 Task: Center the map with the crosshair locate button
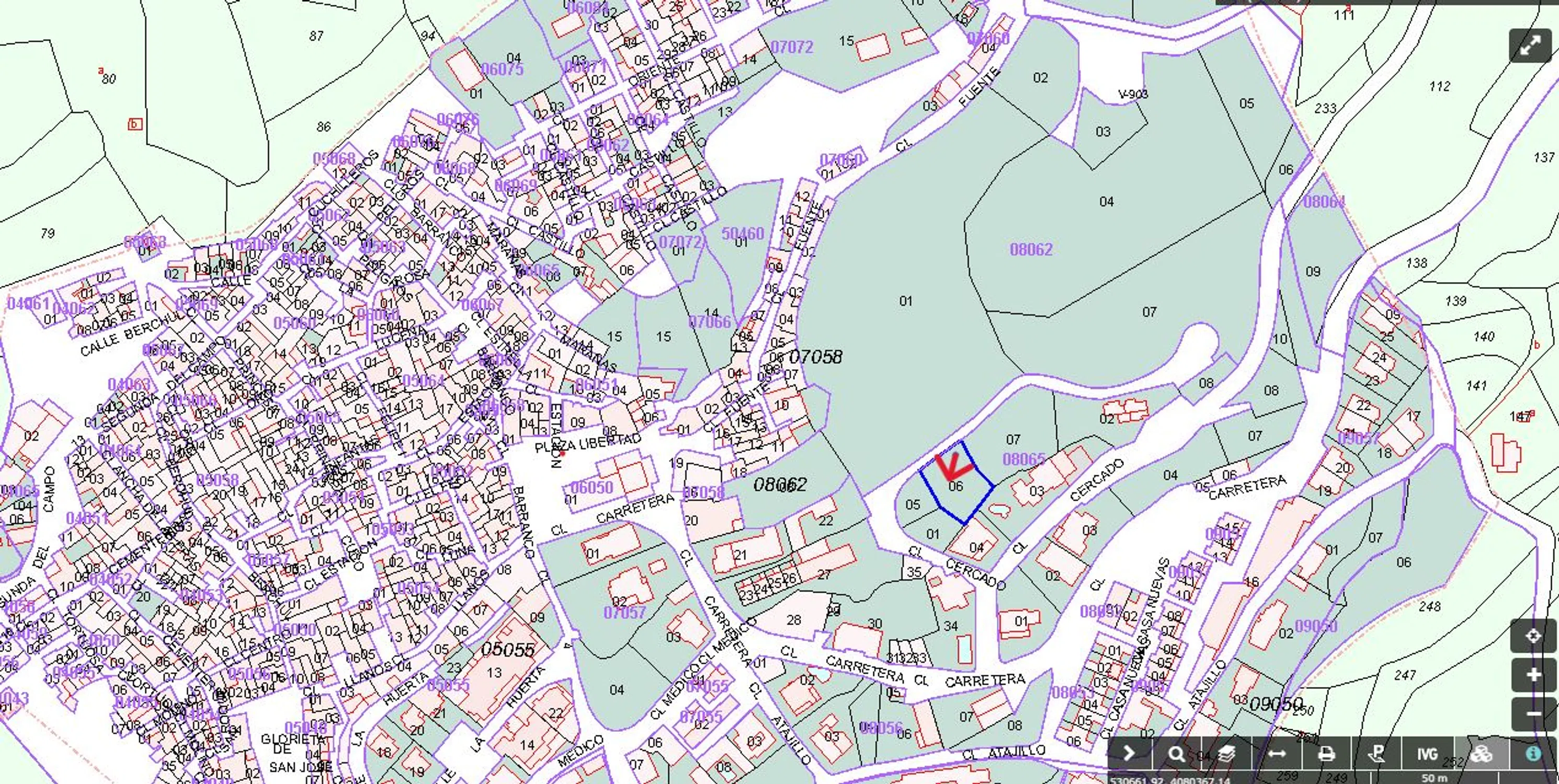tap(1533, 636)
